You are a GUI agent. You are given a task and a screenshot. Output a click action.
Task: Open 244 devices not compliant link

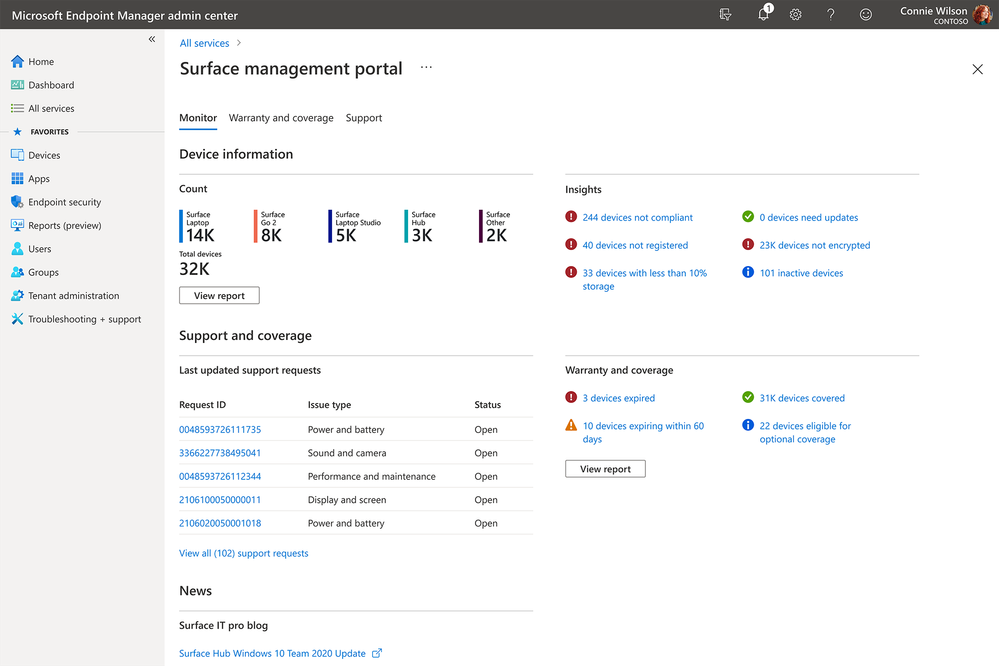coord(637,217)
